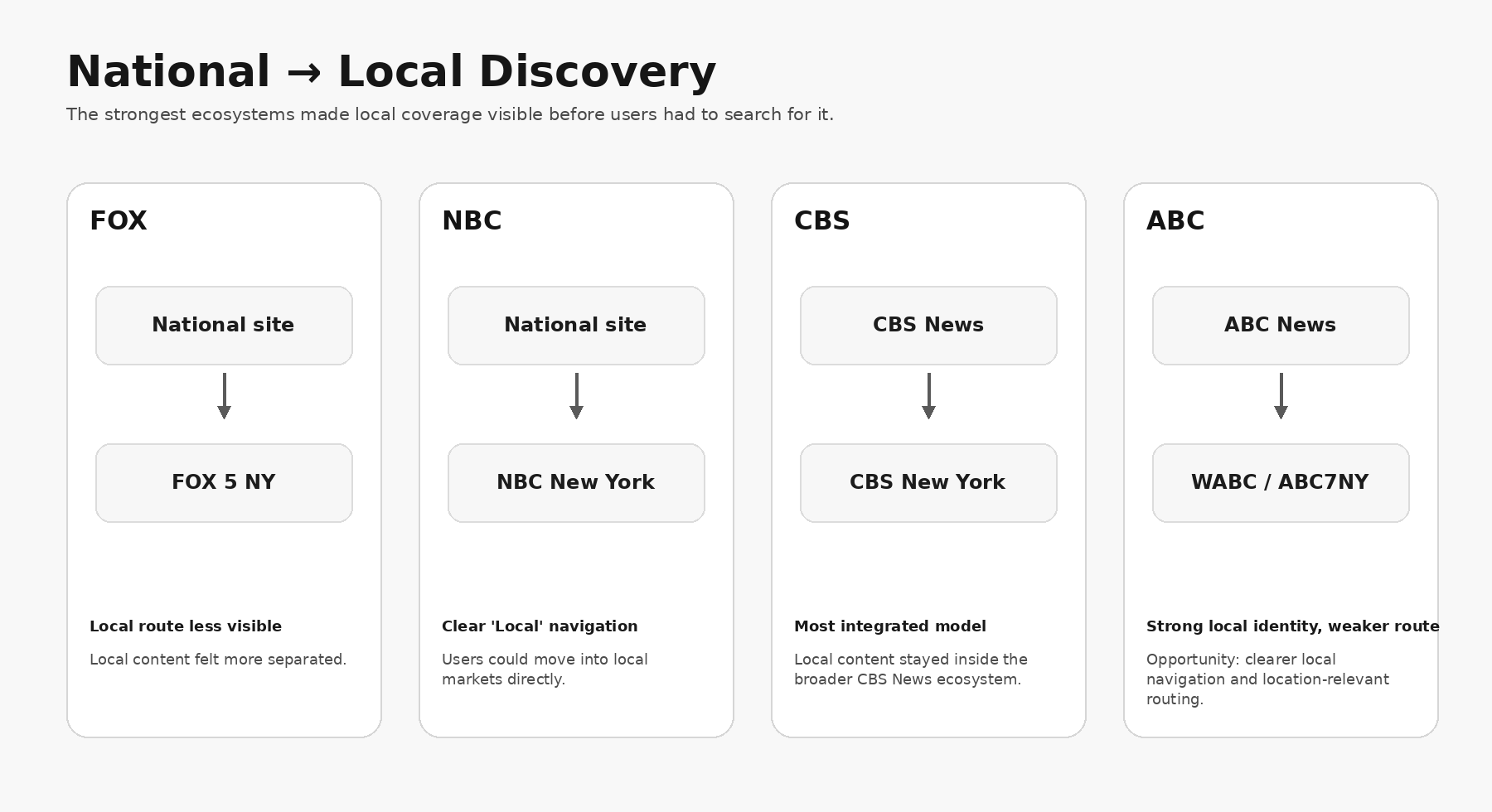The height and width of the screenshot is (812, 1492).
Task: Click 'Local content felt more separated.' text
Action: [x=218, y=660]
